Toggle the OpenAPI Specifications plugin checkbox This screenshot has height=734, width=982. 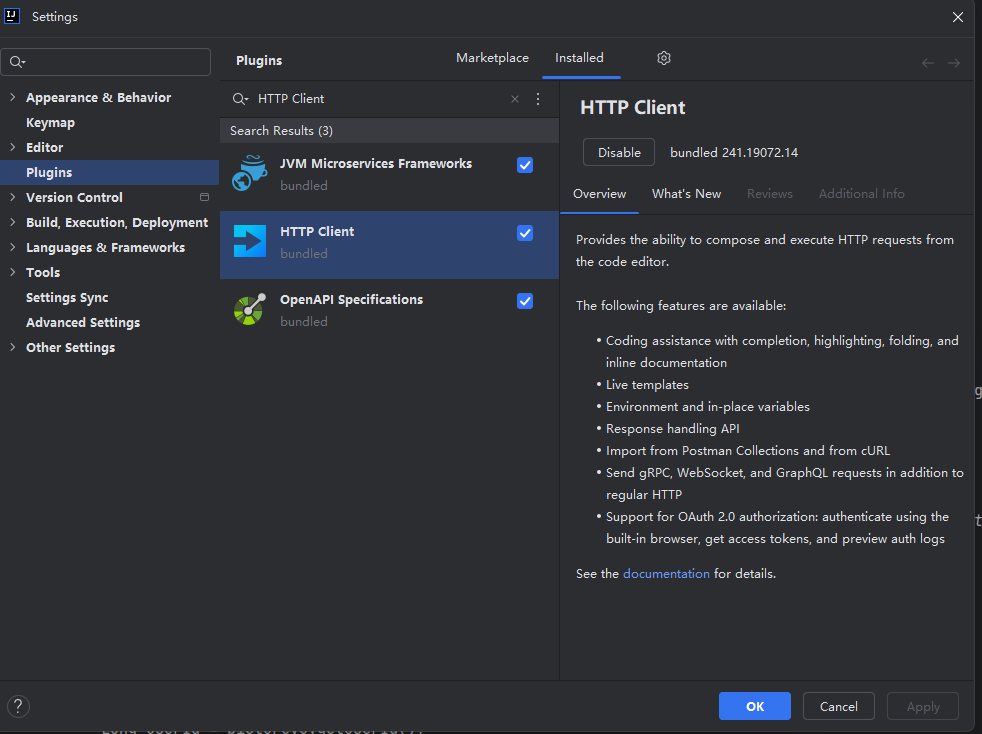point(525,301)
